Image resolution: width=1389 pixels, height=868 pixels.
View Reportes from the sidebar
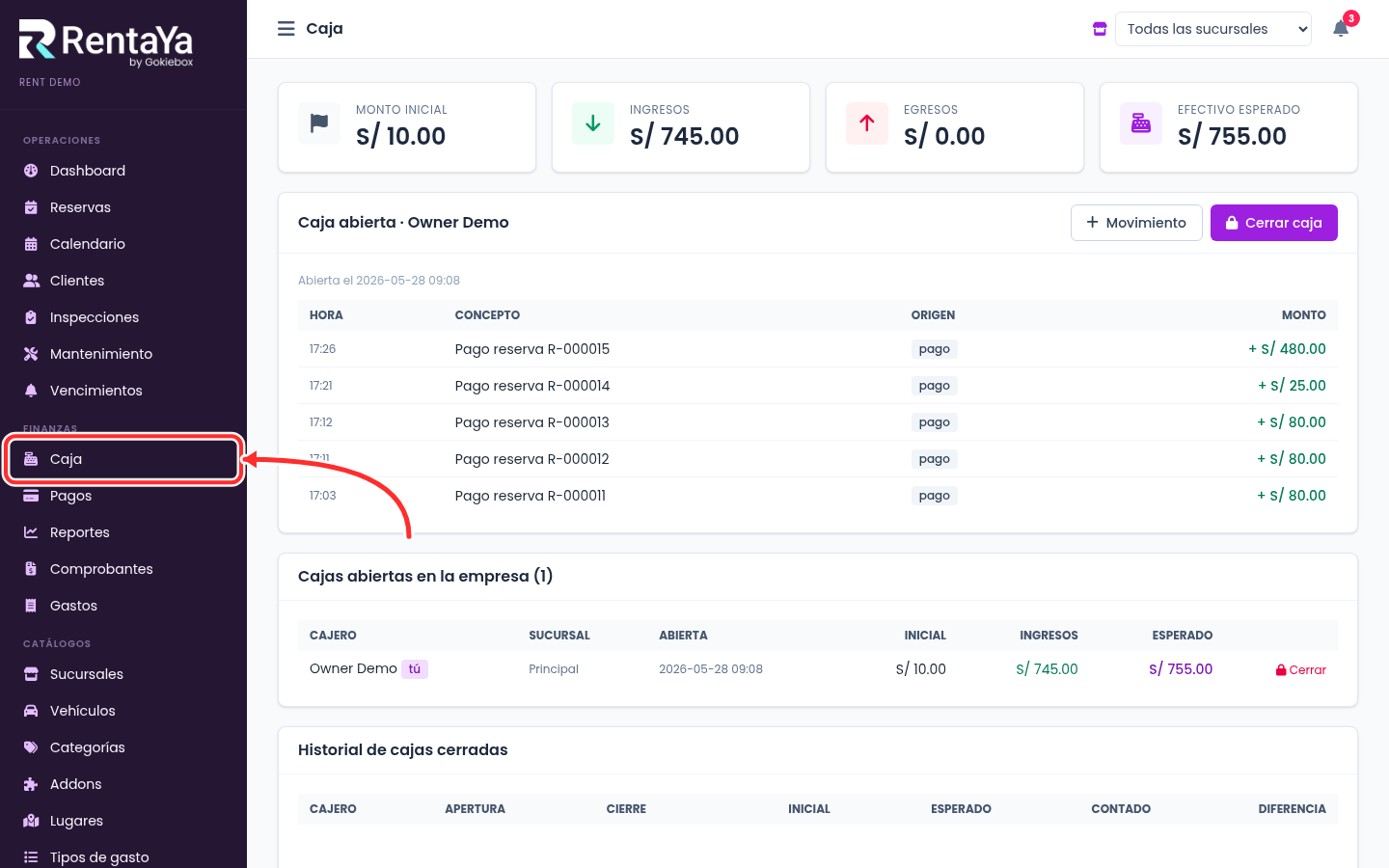[123, 532]
